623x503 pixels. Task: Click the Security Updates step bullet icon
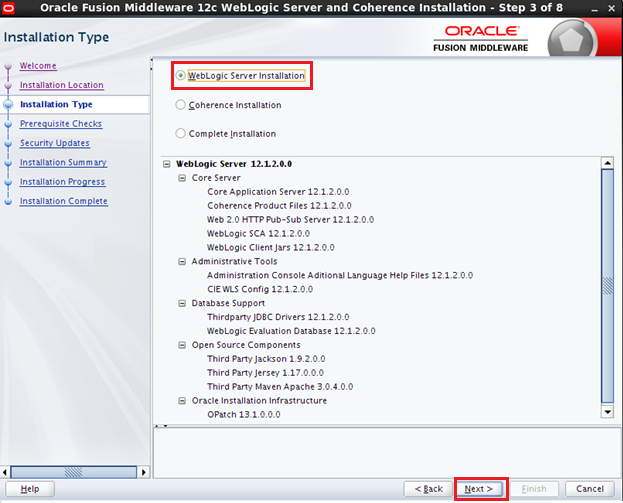click(8, 143)
